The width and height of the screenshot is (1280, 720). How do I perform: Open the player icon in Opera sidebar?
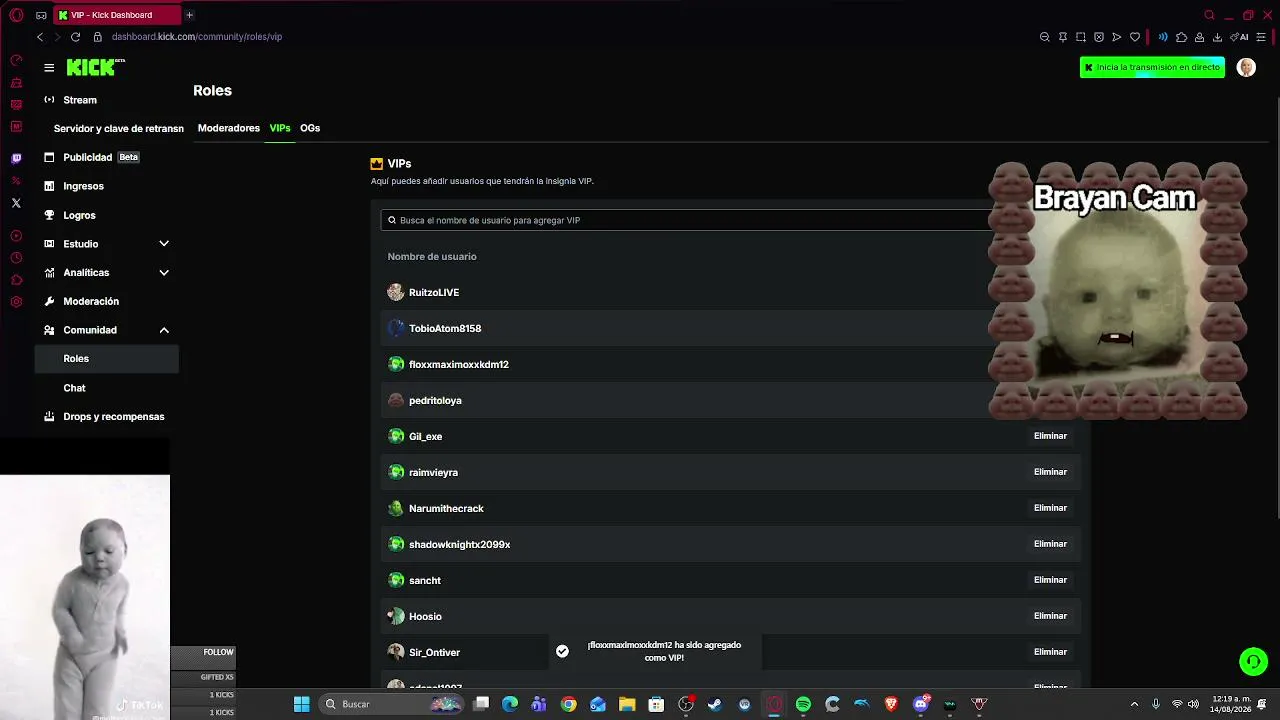(16, 236)
